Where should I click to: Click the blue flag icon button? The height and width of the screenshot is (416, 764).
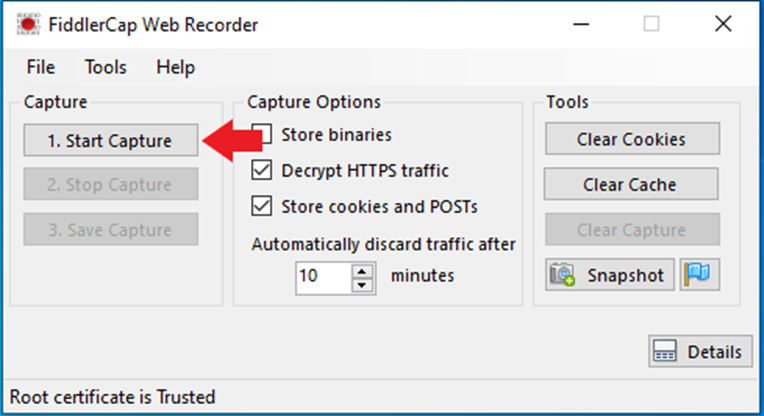pos(699,274)
